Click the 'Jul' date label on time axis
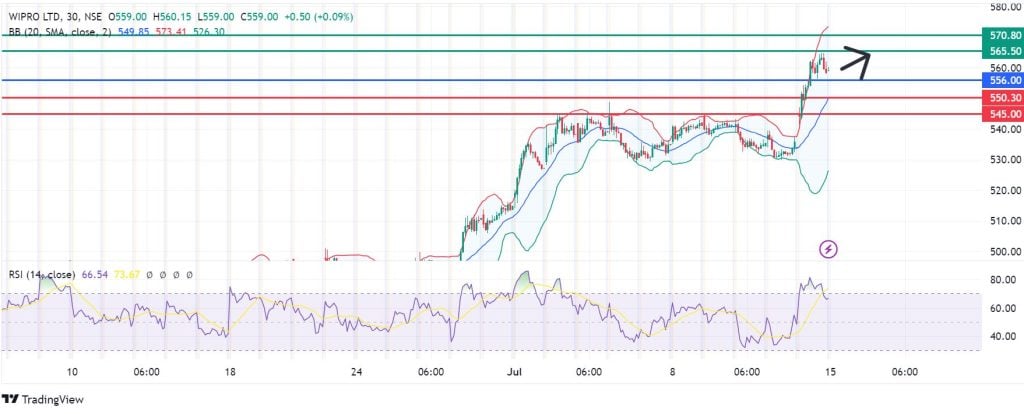1024x414 pixels. point(513,372)
